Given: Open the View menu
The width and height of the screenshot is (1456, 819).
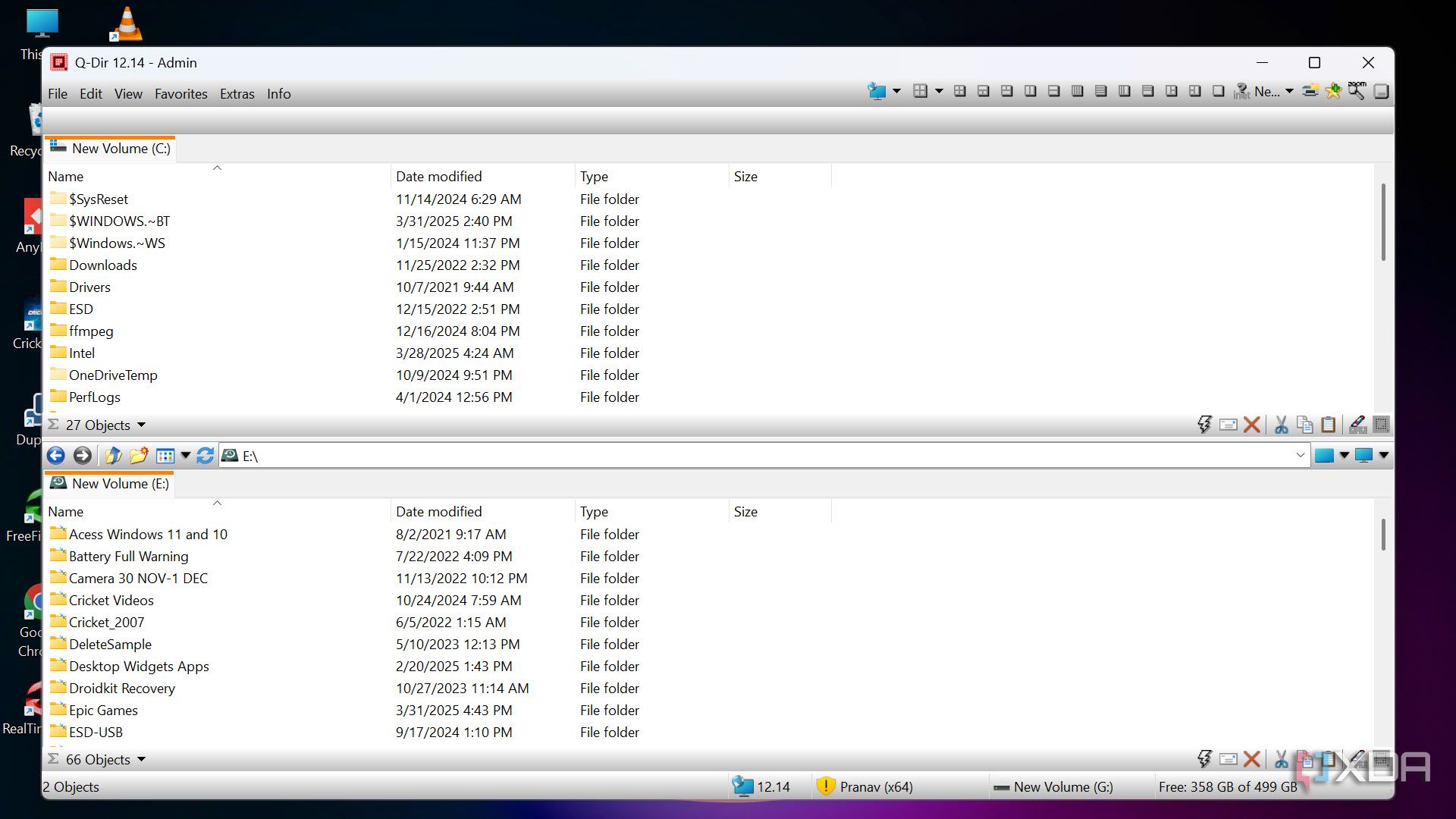Looking at the screenshot, I should (x=128, y=94).
